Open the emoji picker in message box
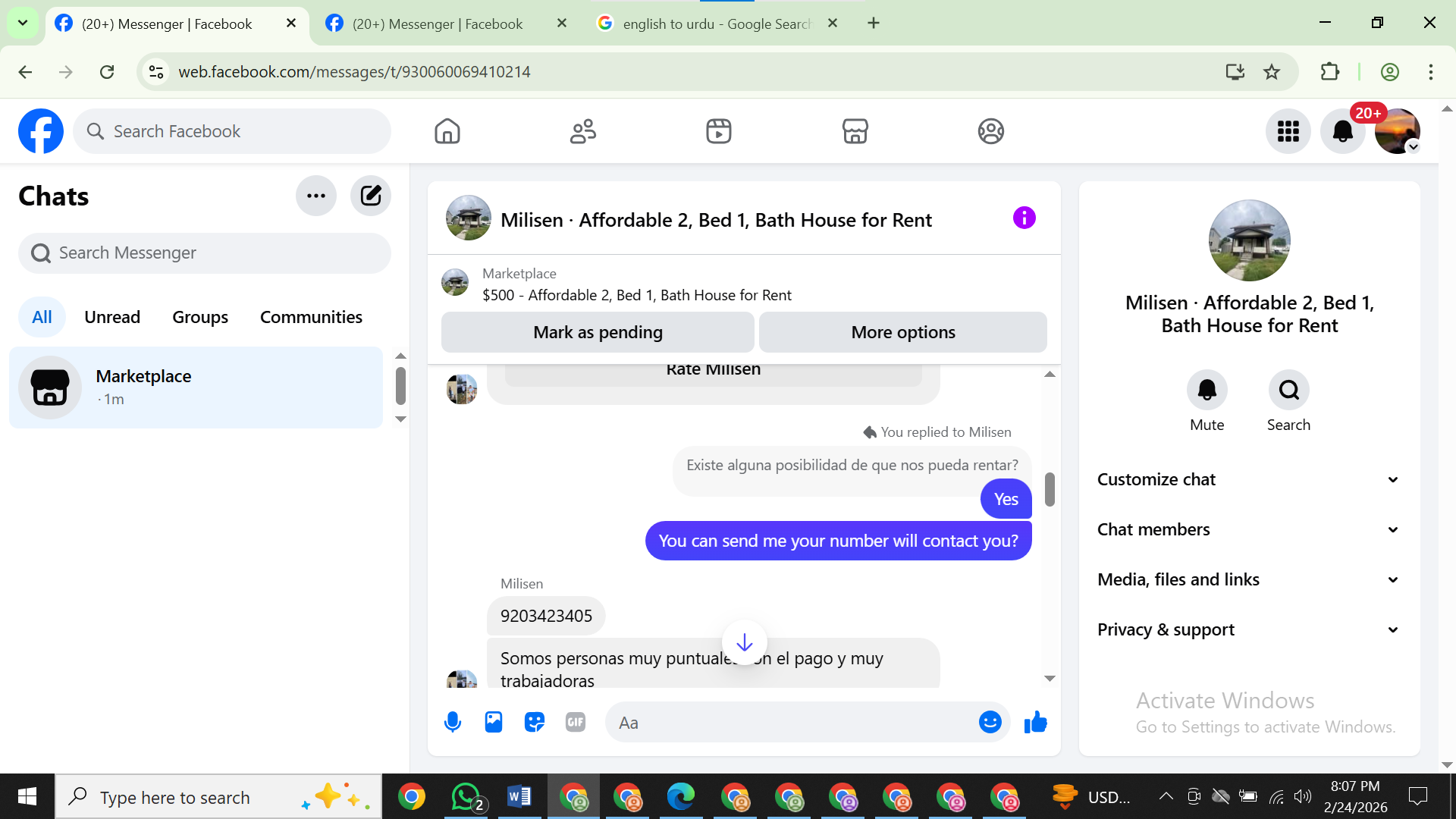This screenshot has height=819, width=1456. (990, 722)
